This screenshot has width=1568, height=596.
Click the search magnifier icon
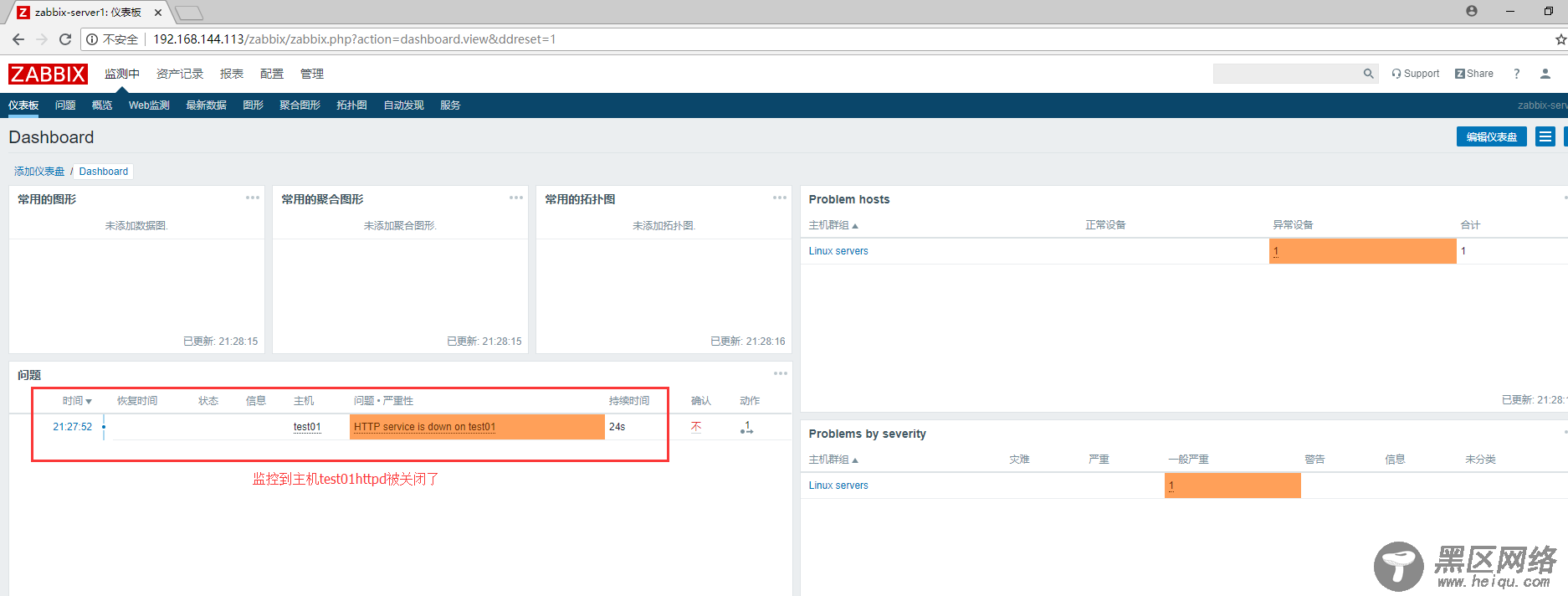click(1368, 74)
